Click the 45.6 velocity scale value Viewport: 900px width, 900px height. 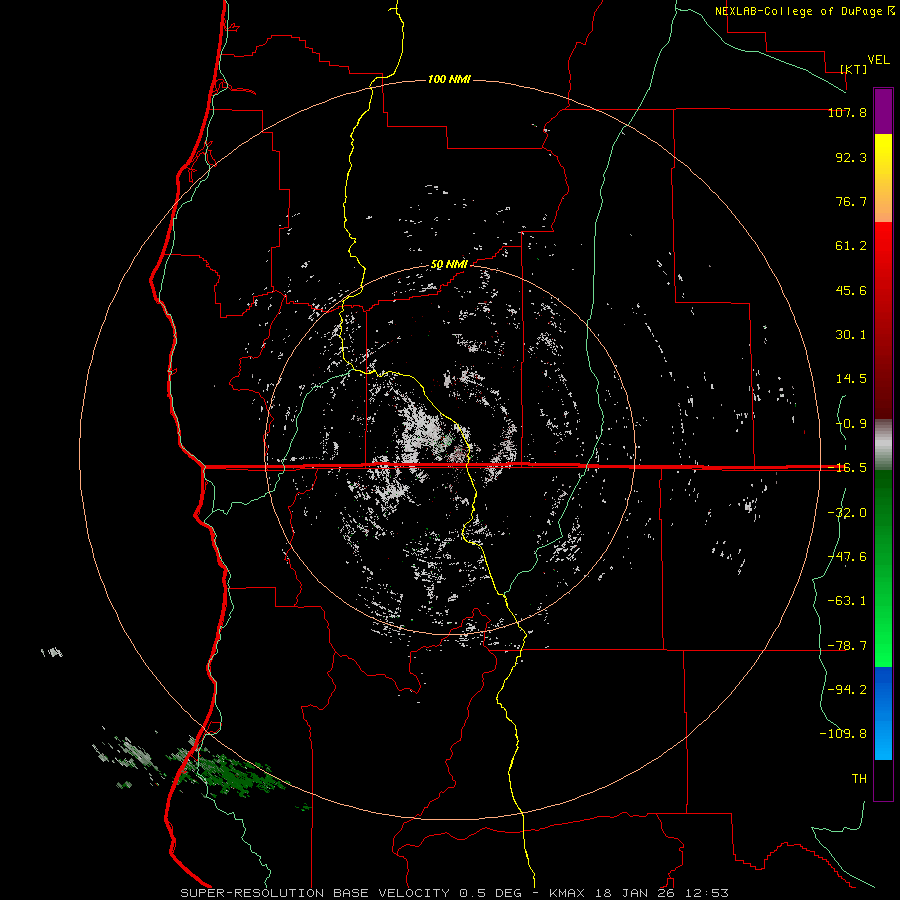click(851, 290)
